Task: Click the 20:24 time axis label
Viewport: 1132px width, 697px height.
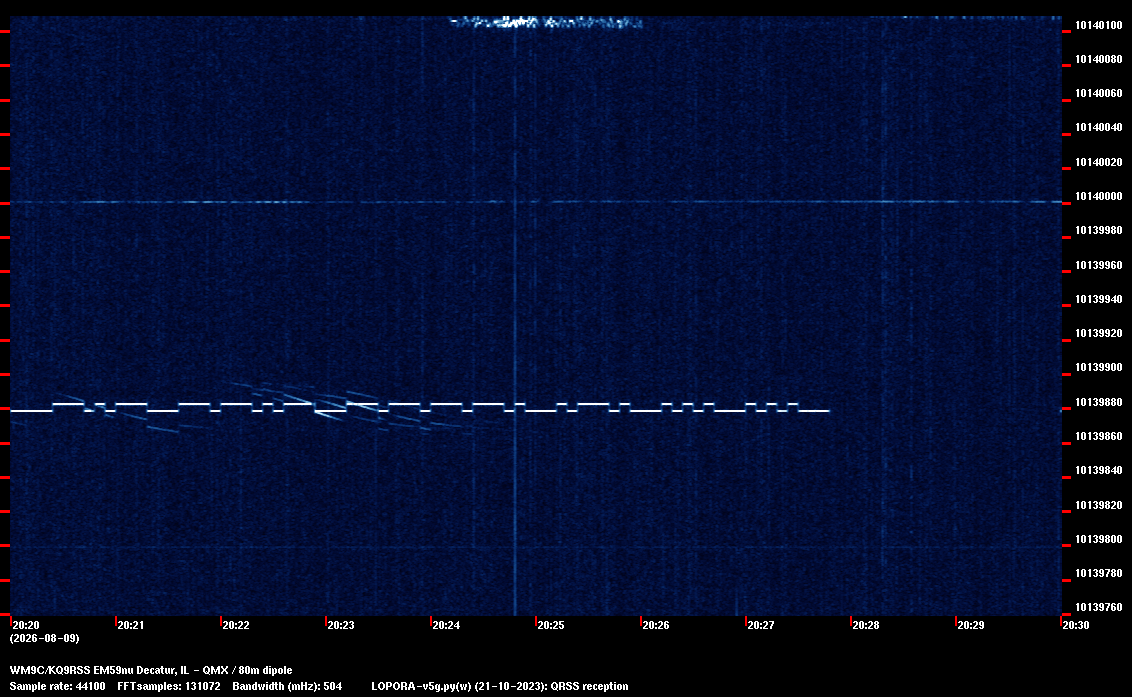Action: pyautogui.click(x=446, y=625)
